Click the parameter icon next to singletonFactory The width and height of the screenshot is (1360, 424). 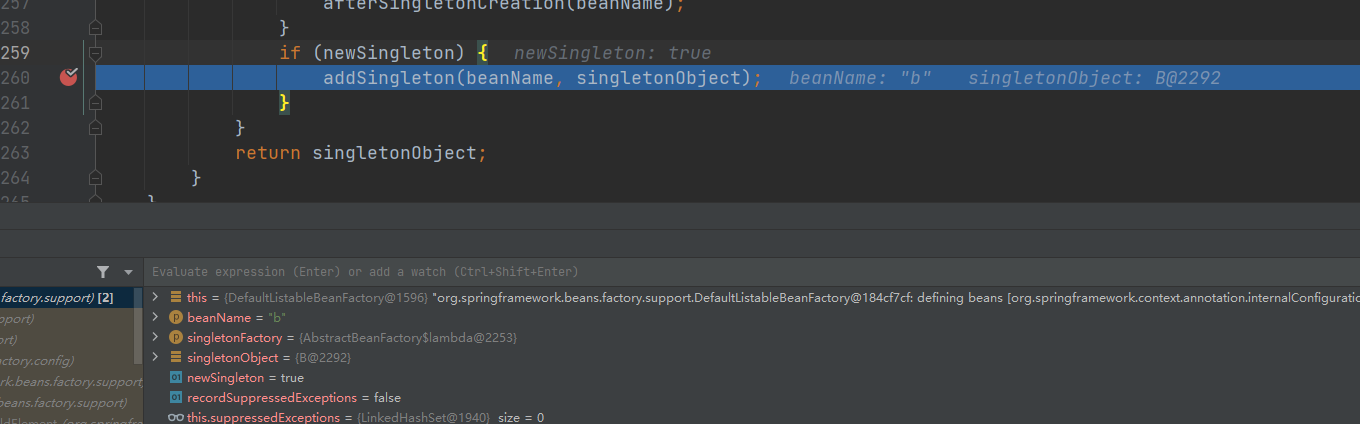[176, 338]
